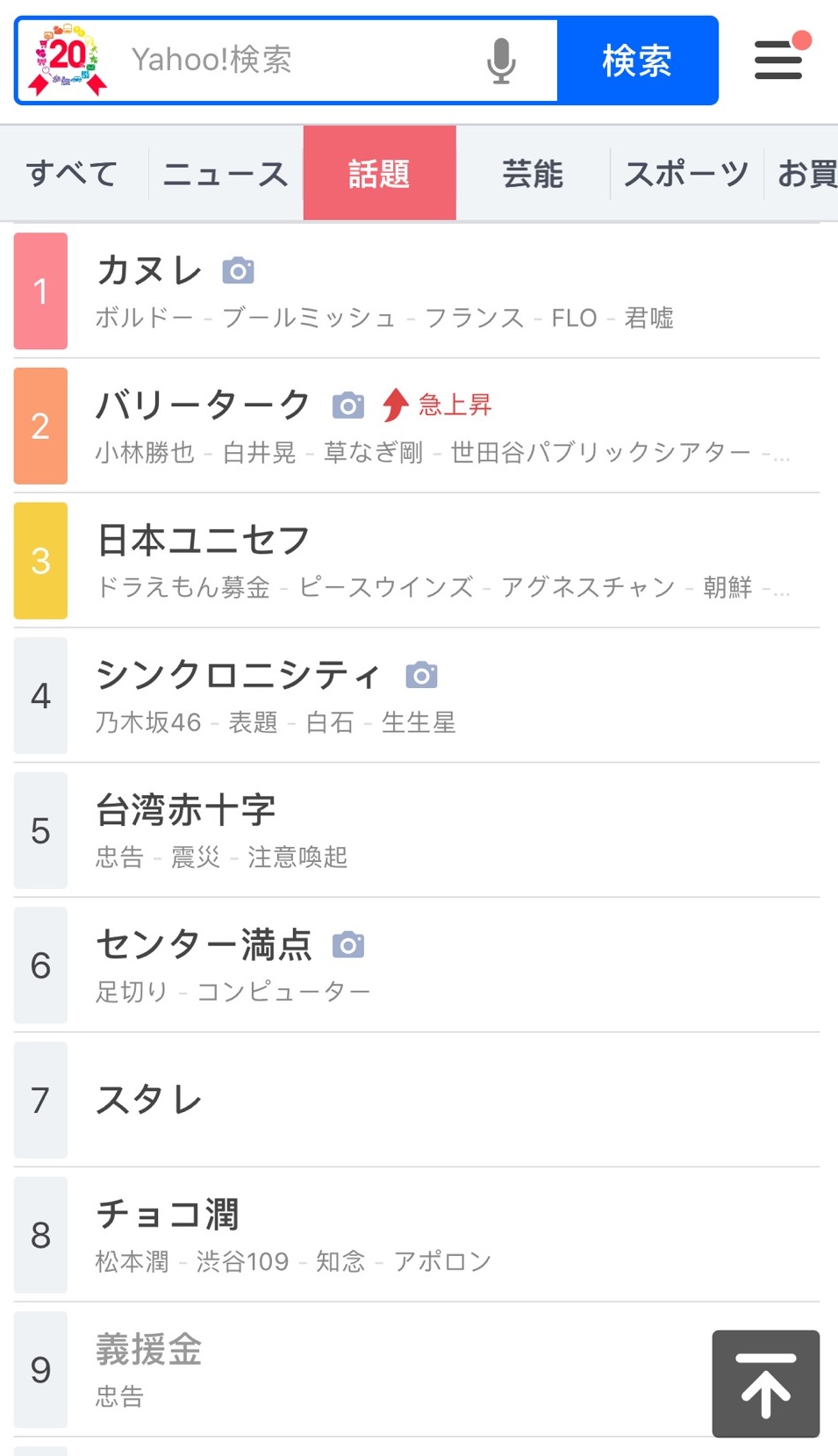838x1456 pixels.
Task: Open the スポーツ tab
Action: (686, 174)
